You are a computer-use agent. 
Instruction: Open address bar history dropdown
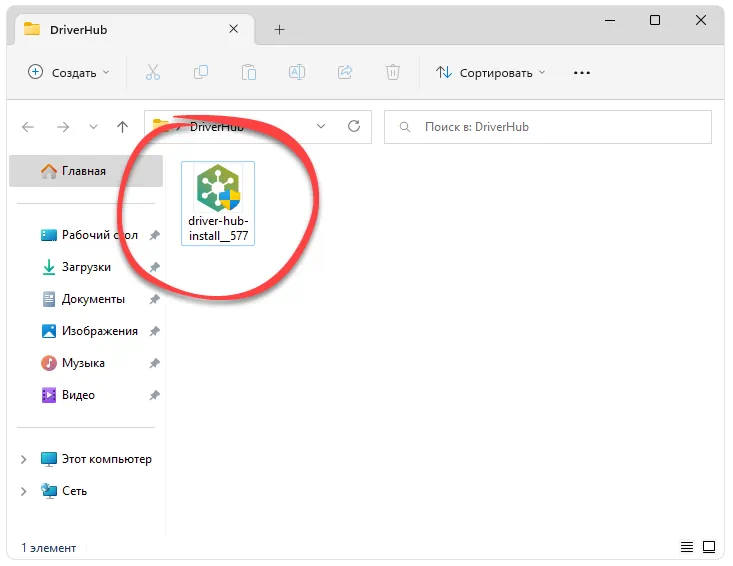(x=321, y=126)
